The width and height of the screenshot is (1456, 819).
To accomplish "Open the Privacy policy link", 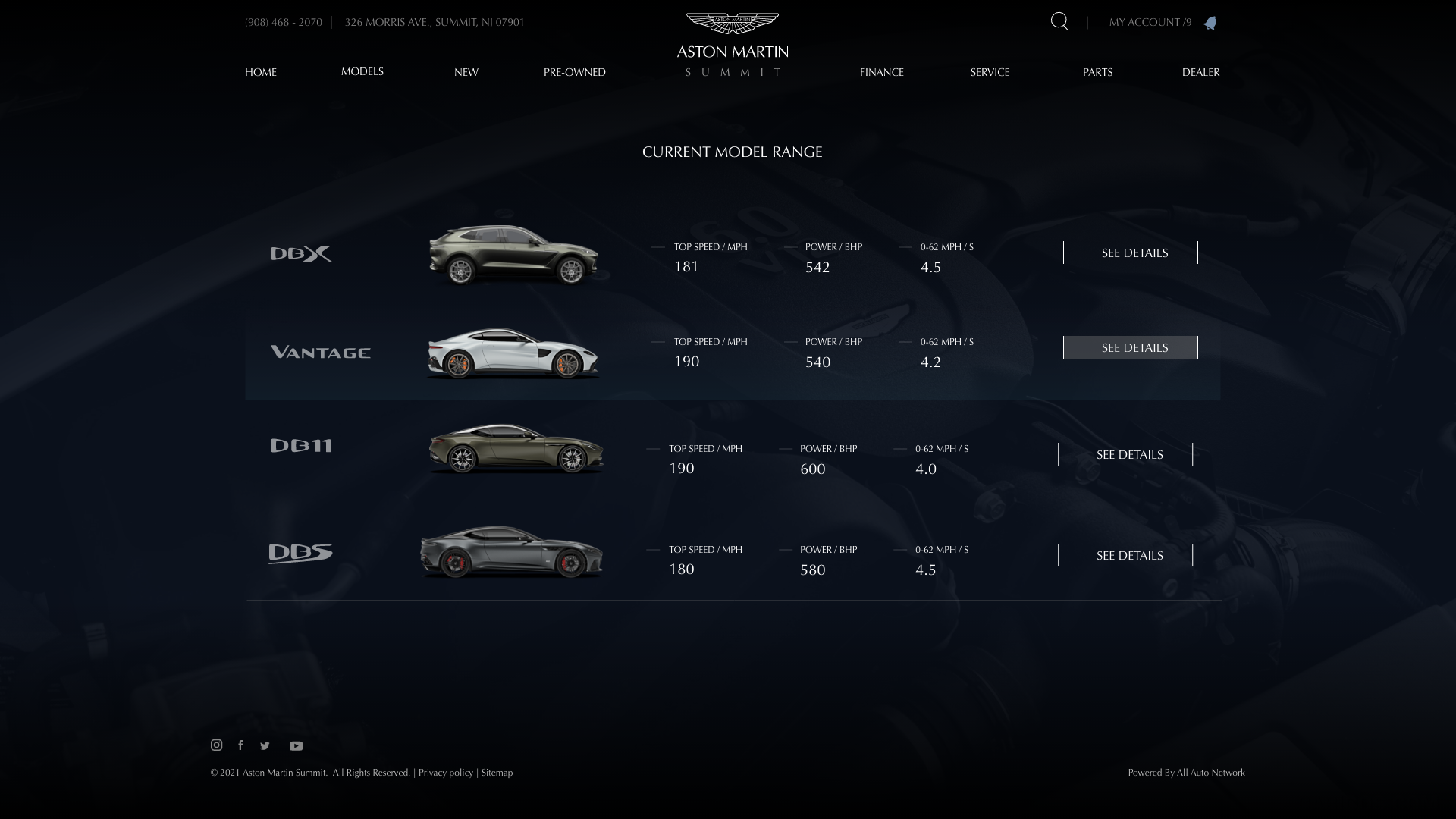I will [446, 773].
